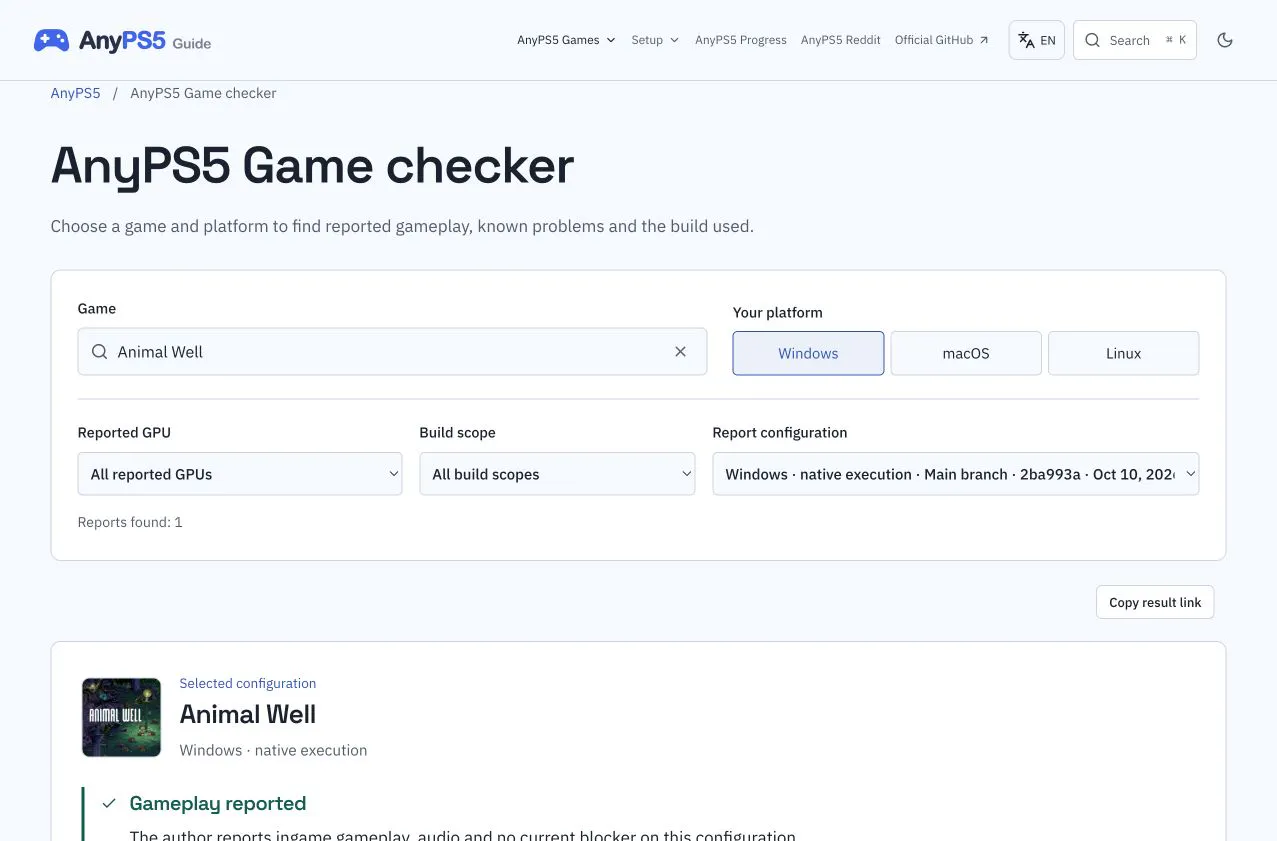Expand the Report configuration dropdown
This screenshot has height=841, width=1277.
point(955,474)
